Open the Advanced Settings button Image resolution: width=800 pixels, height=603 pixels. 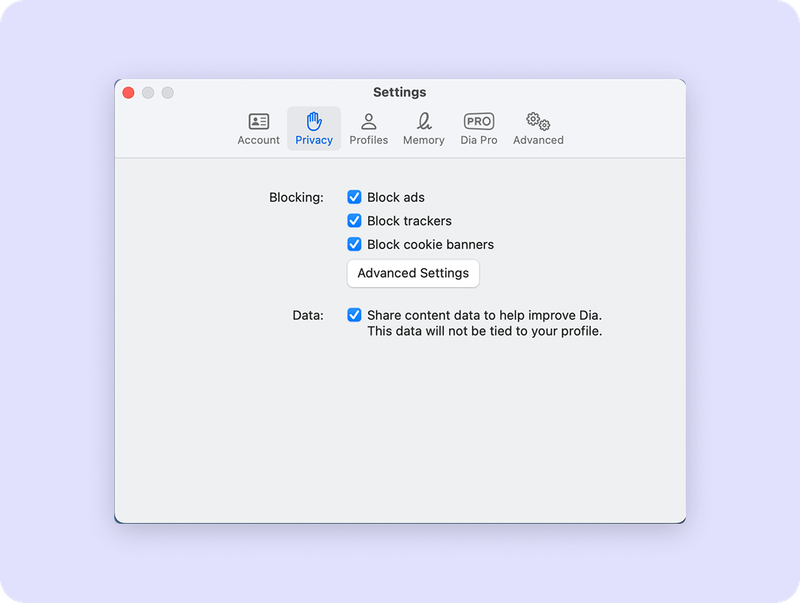click(413, 273)
